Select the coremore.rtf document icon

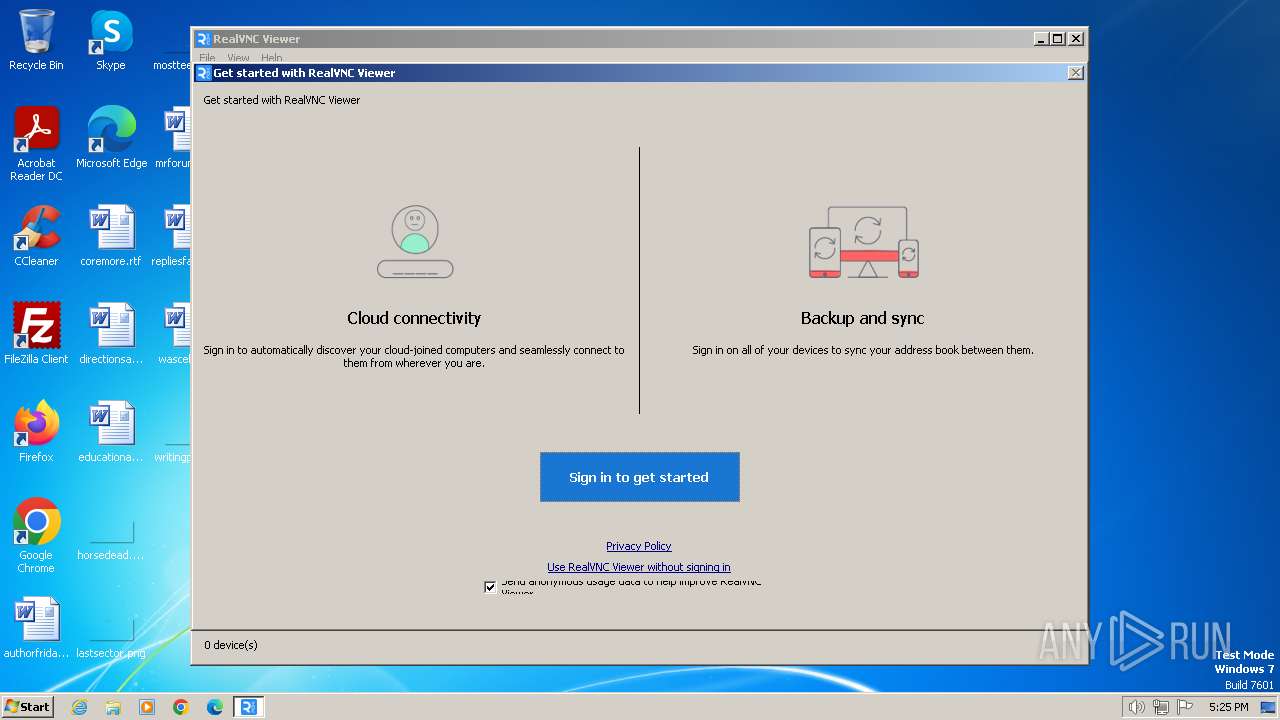[x=111, y=236]
